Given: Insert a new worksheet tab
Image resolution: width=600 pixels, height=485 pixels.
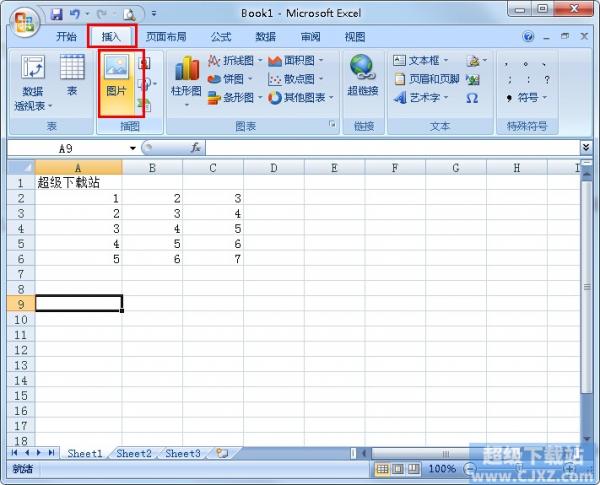Looking at the screenshot, I should (222, 454).
